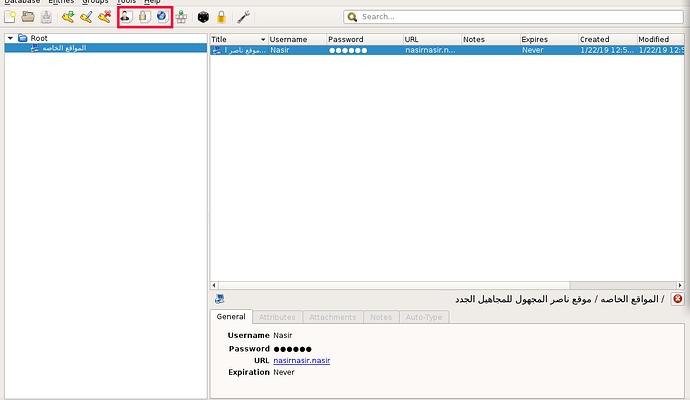Lock databases with the padlock icon

click(221, 17)
